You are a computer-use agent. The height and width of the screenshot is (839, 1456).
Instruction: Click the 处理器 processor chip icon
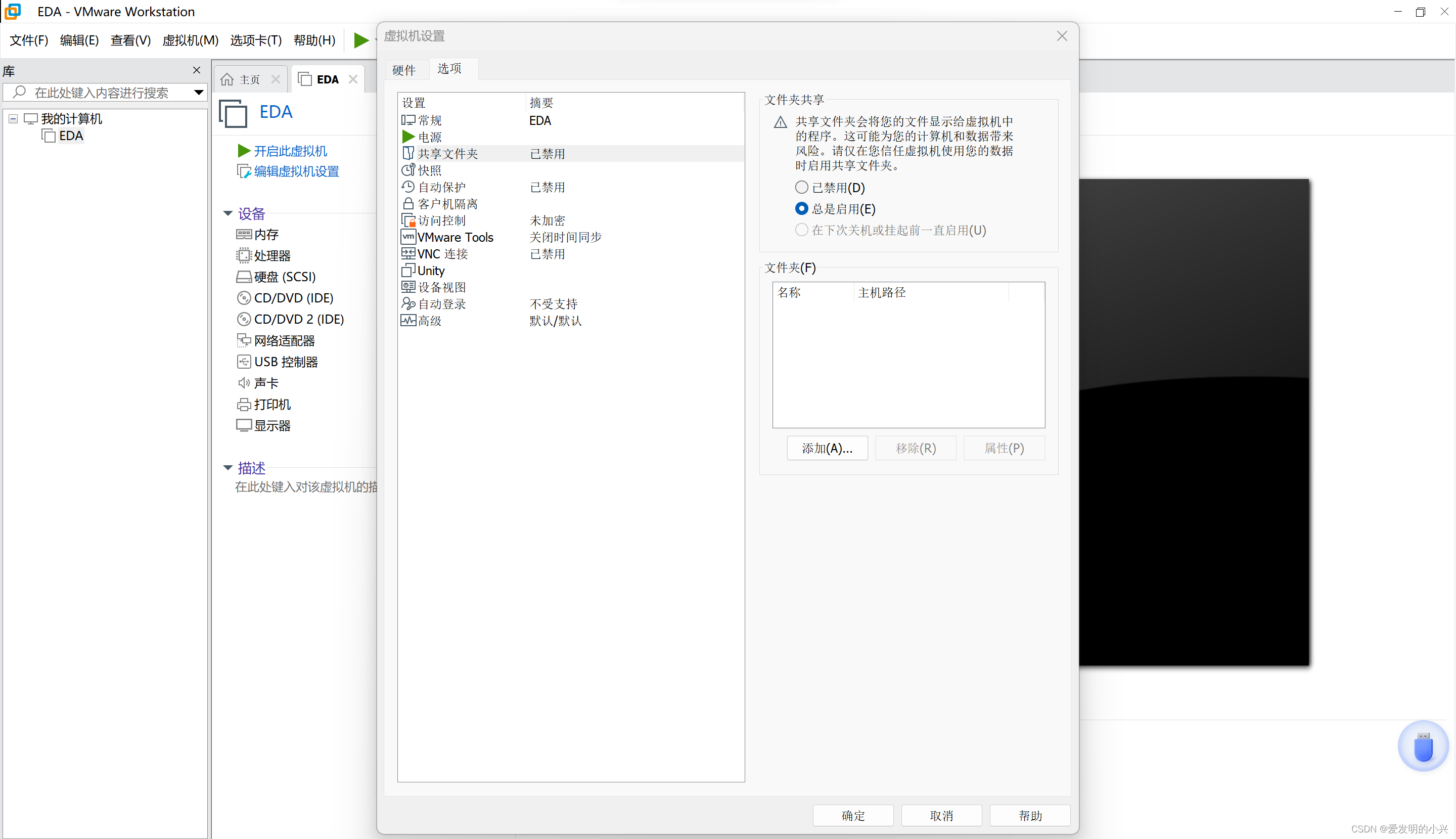pyautogui.click(x=244, y=255)
